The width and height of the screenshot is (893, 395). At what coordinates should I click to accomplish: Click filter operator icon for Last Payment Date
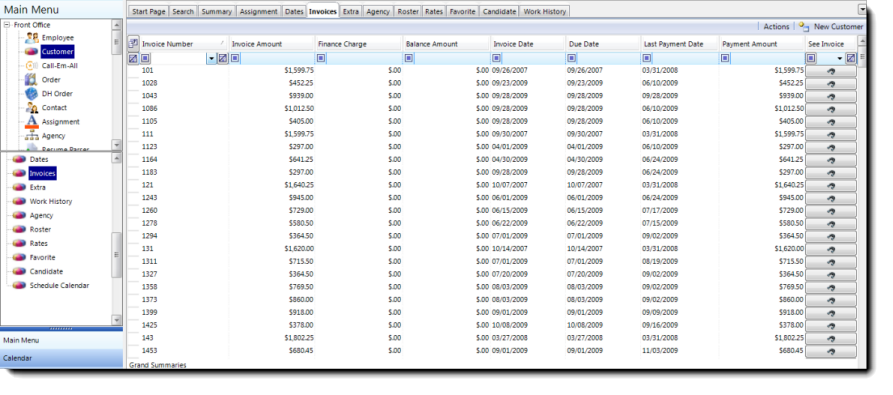(x=647, y=58)
